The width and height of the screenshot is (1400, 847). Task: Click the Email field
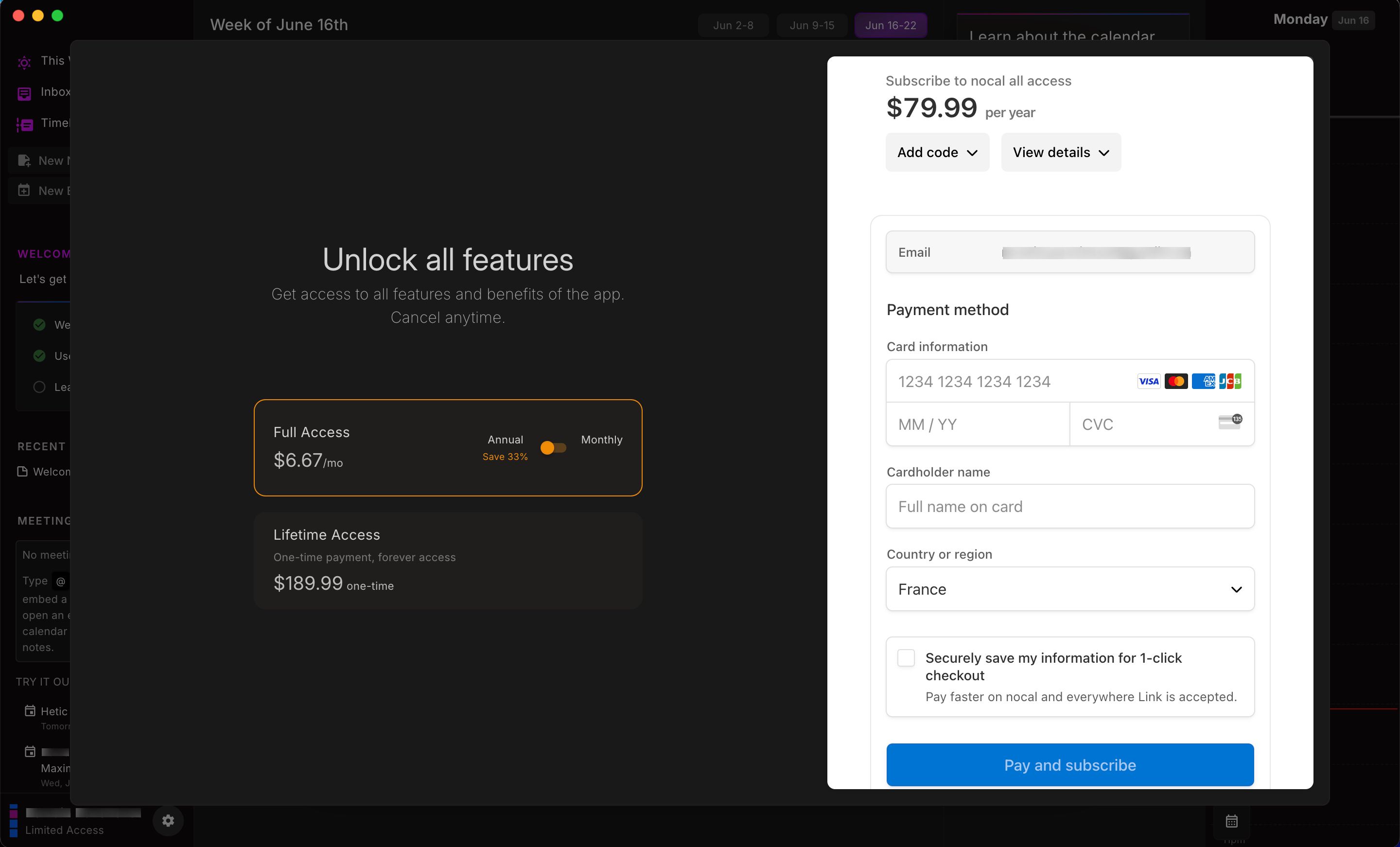click(1070, 252)
